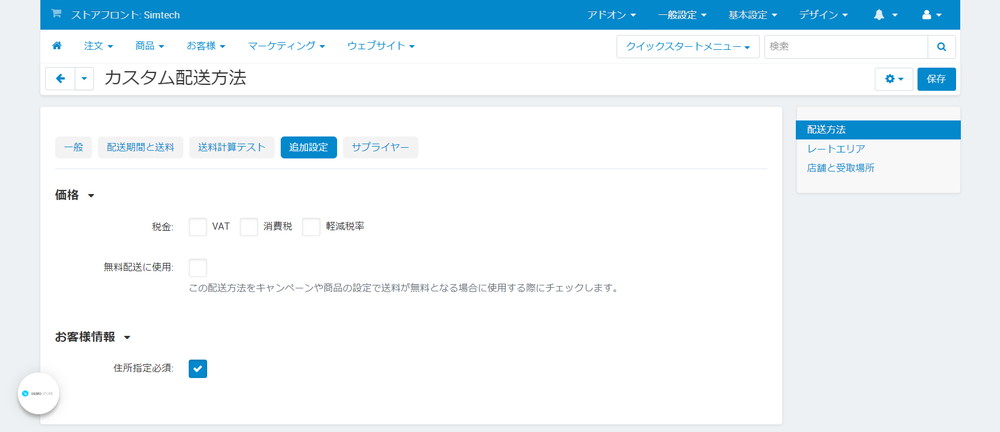The image size is (1000, 432).
Task: Check the 消費税 tax checkbox
Action: coord(249,227)
